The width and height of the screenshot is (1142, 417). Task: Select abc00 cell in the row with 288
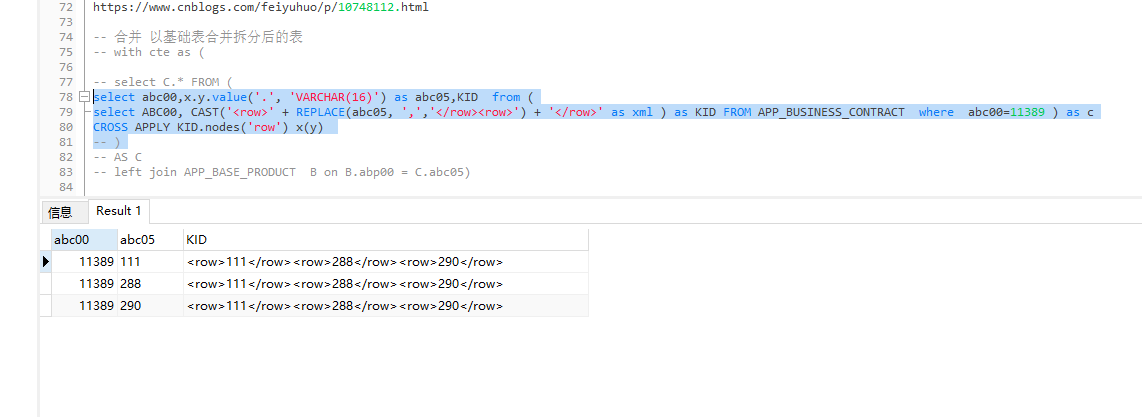point(84,284)
